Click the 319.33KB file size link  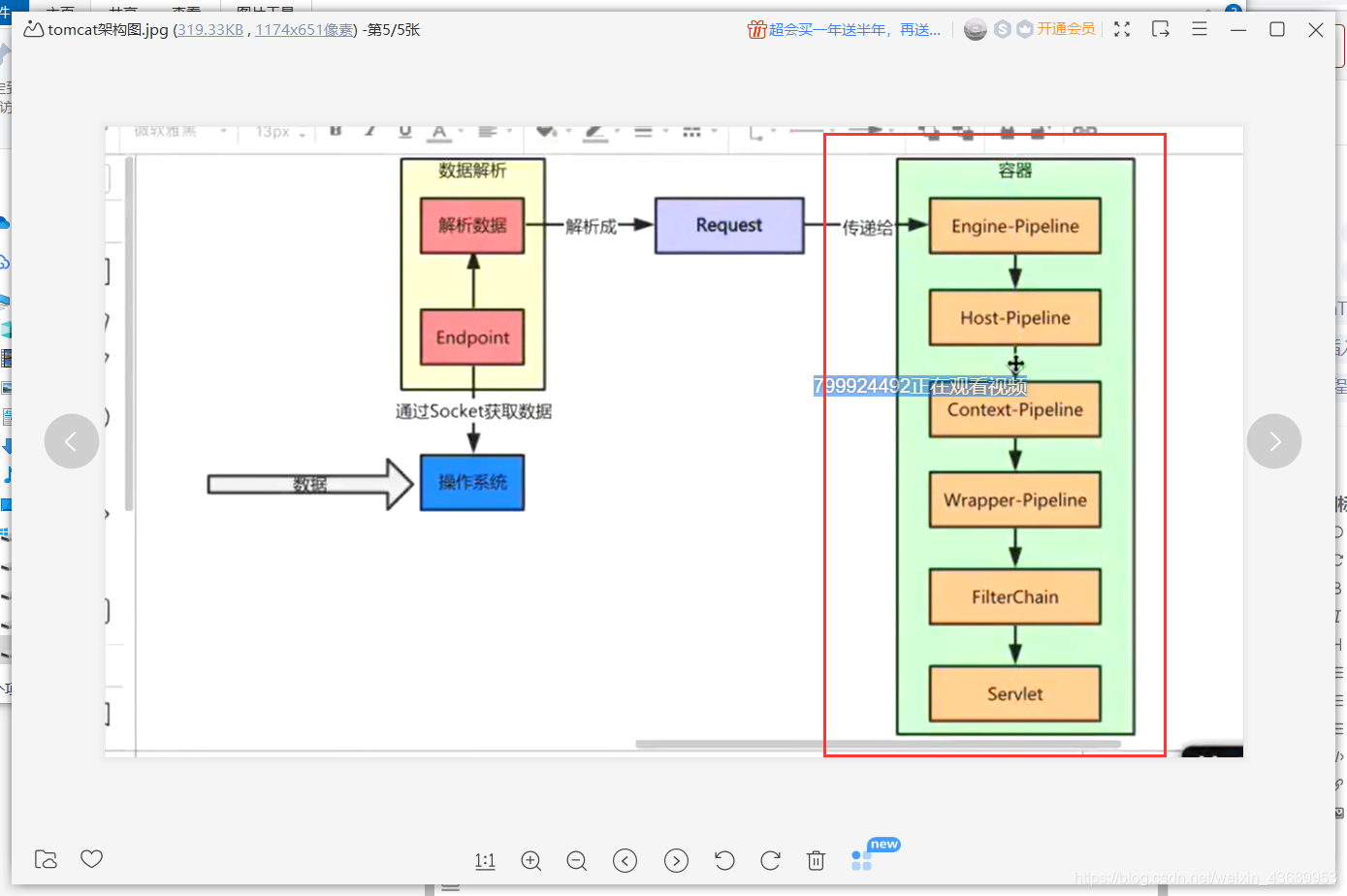[x=210, y=30]
